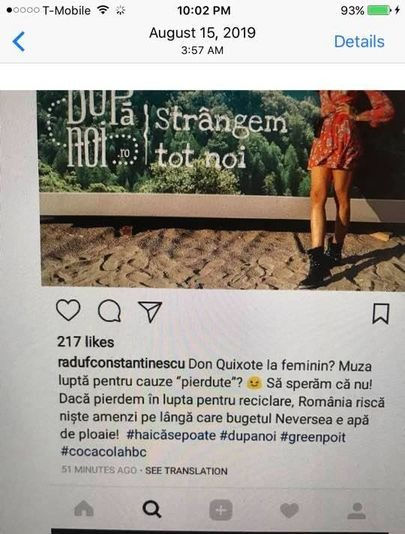Tap the #greenpoit hashtag
Image resolution: width=405 pixels, height=534 pixels.
click(313, 437)
